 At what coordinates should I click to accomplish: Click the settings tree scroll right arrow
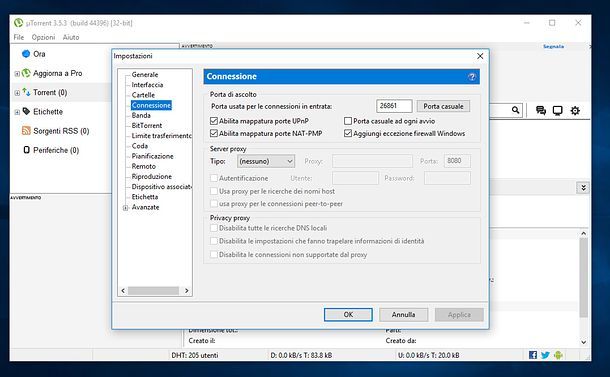click(187, 291)
